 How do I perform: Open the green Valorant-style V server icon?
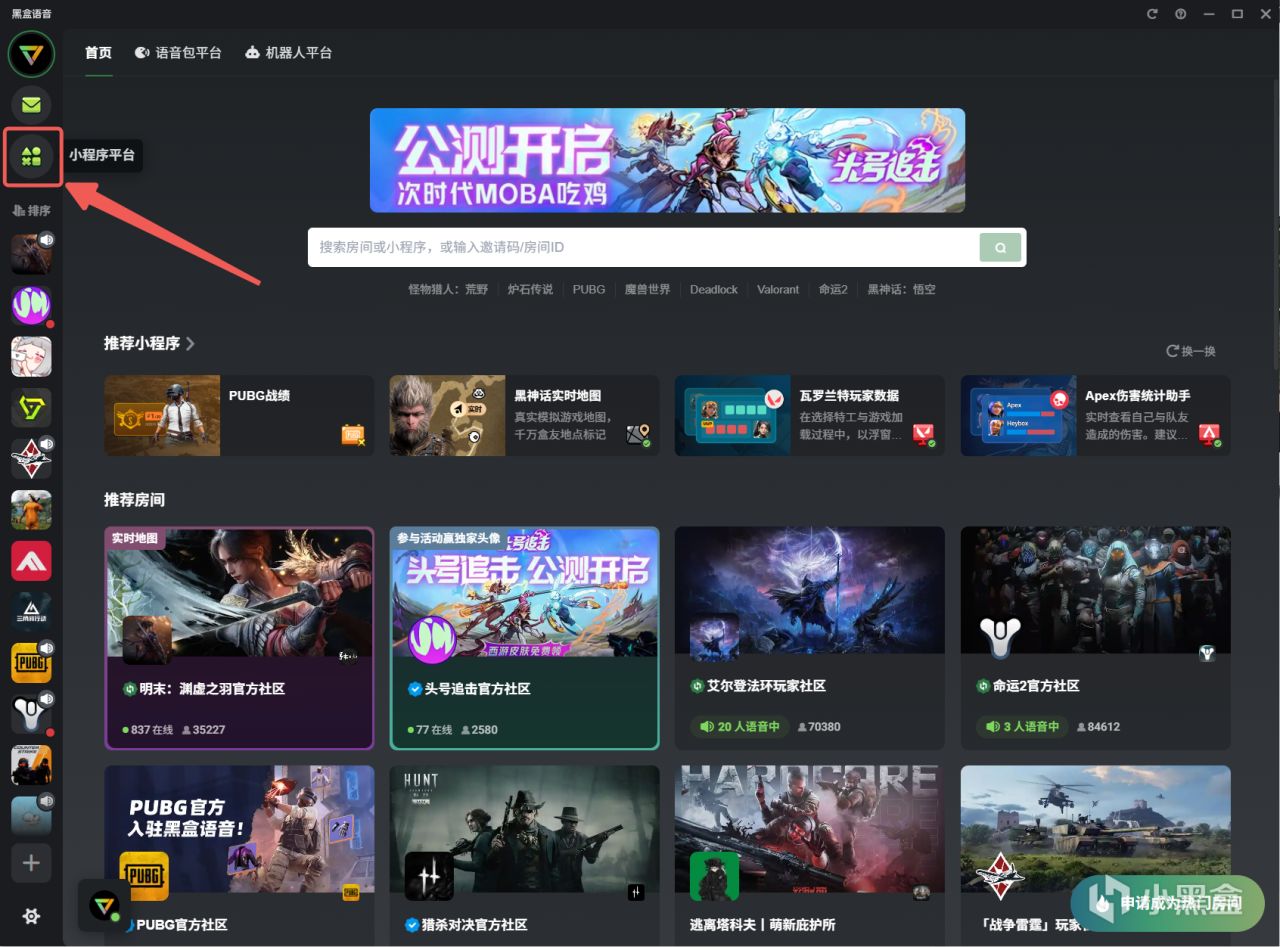point(31,407)
